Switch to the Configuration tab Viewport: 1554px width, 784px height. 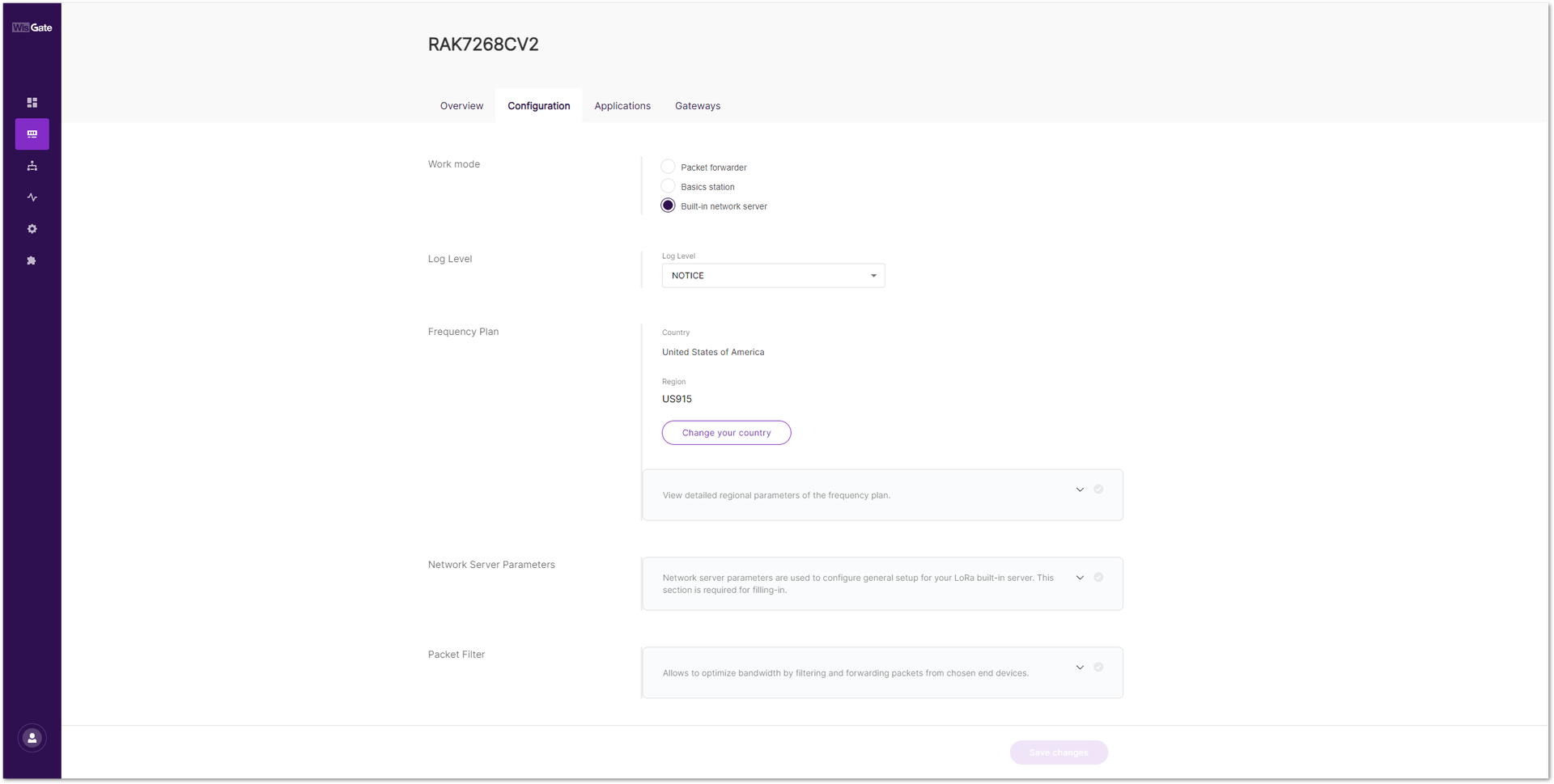pos(539,106)
